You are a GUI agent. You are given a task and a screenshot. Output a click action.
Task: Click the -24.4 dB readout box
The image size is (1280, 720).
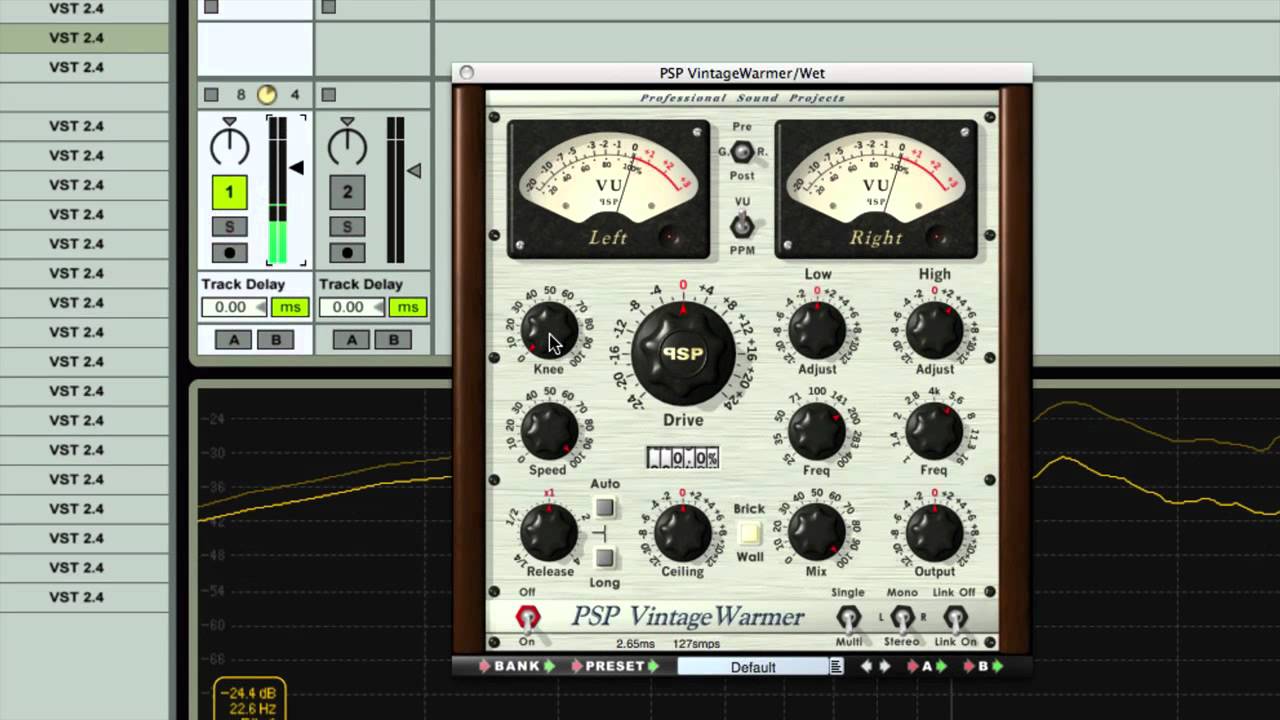click(250, 698)
